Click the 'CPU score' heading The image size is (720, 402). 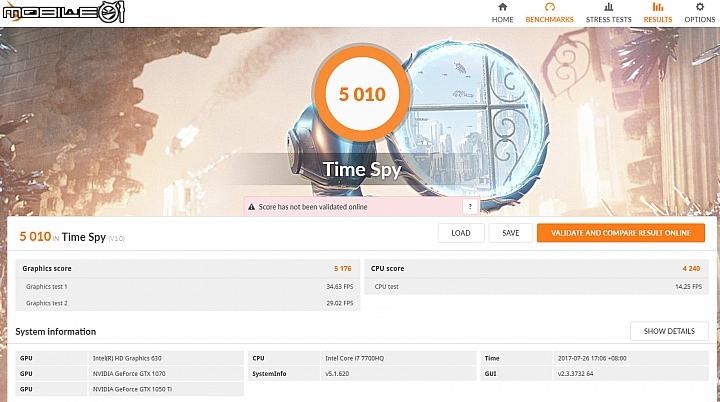coord(387,269)
